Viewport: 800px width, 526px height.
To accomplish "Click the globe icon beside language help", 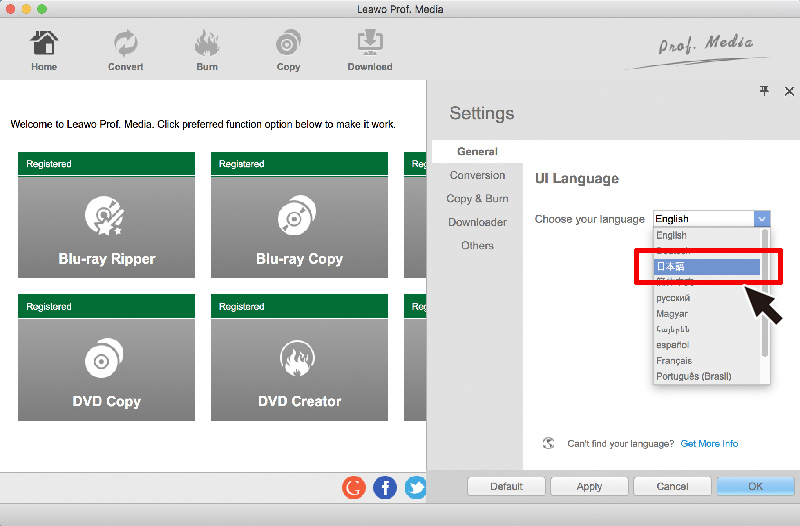I will (x=548, y=443).
